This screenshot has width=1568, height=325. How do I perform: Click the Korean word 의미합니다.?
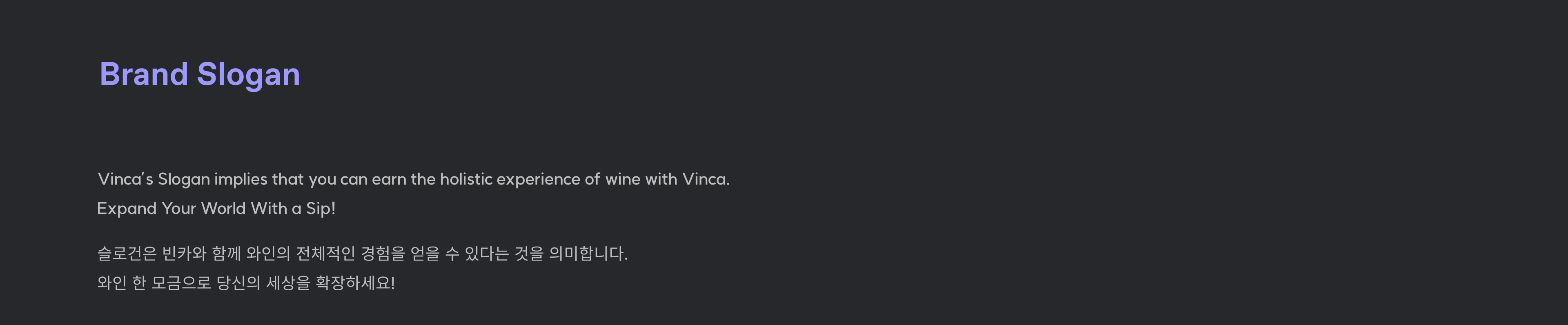(588, 253)
